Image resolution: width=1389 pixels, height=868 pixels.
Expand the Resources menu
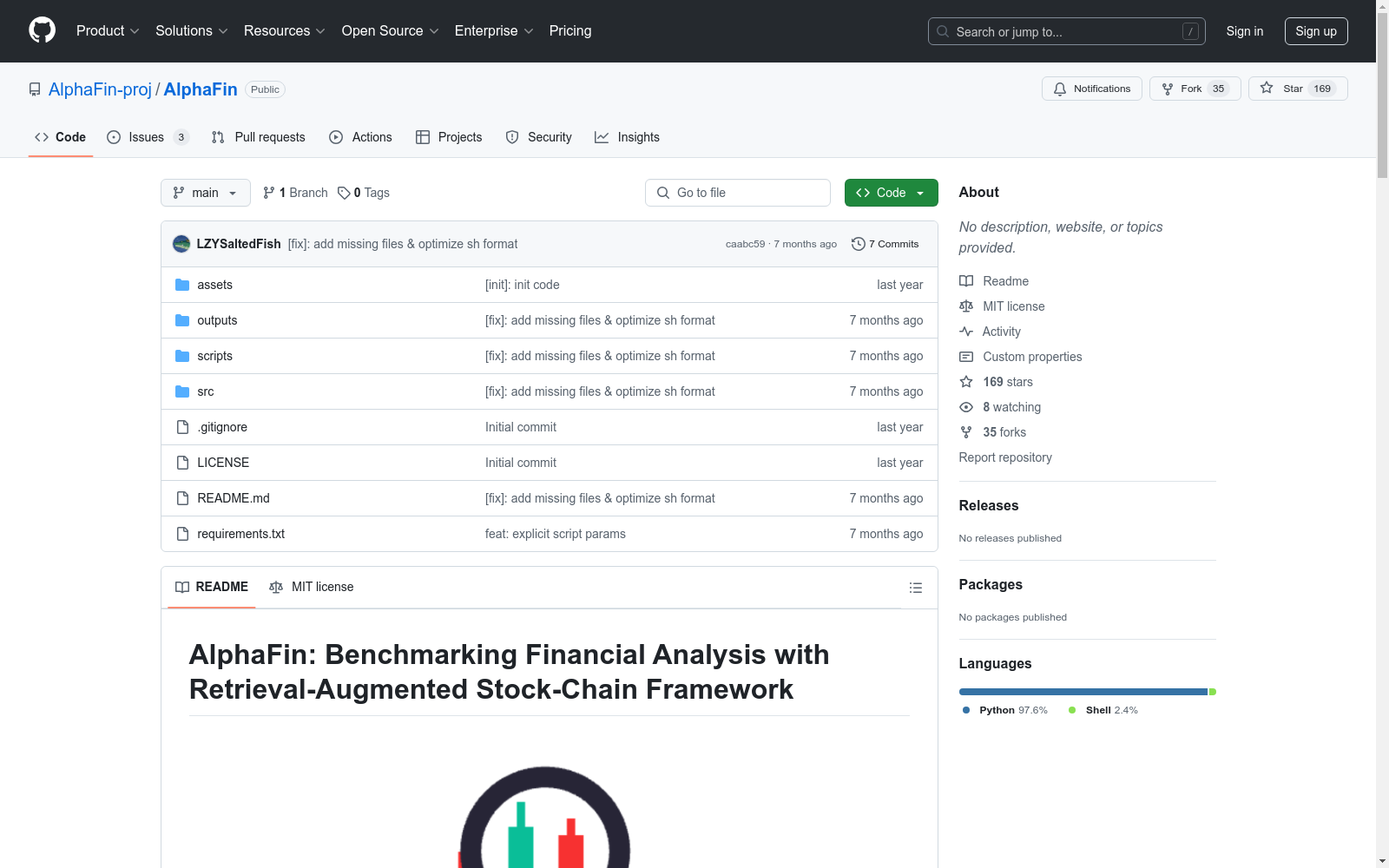pyautogui.click(x=285, y=30)
